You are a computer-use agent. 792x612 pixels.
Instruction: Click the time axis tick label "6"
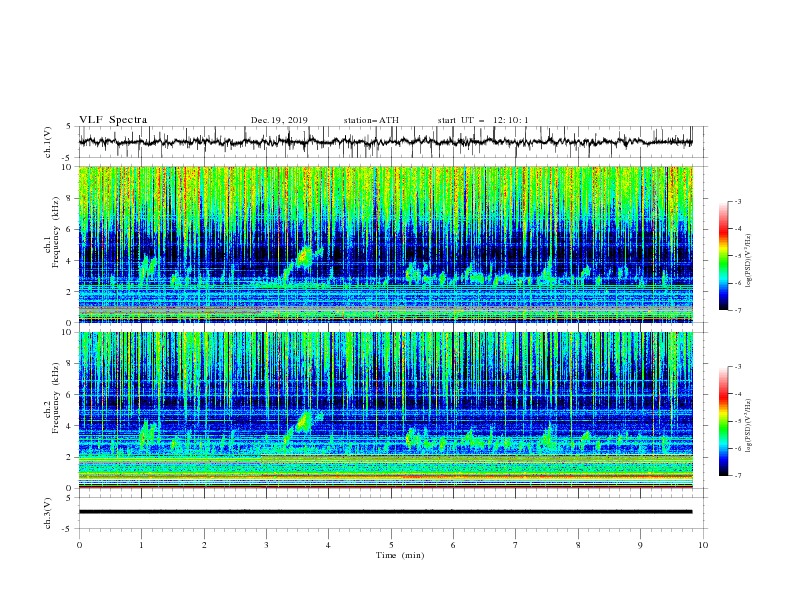[x=453, y=545]
